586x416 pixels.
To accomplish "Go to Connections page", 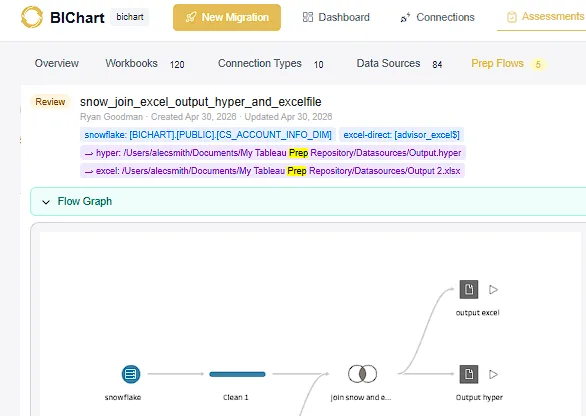I will coord(437,17).
